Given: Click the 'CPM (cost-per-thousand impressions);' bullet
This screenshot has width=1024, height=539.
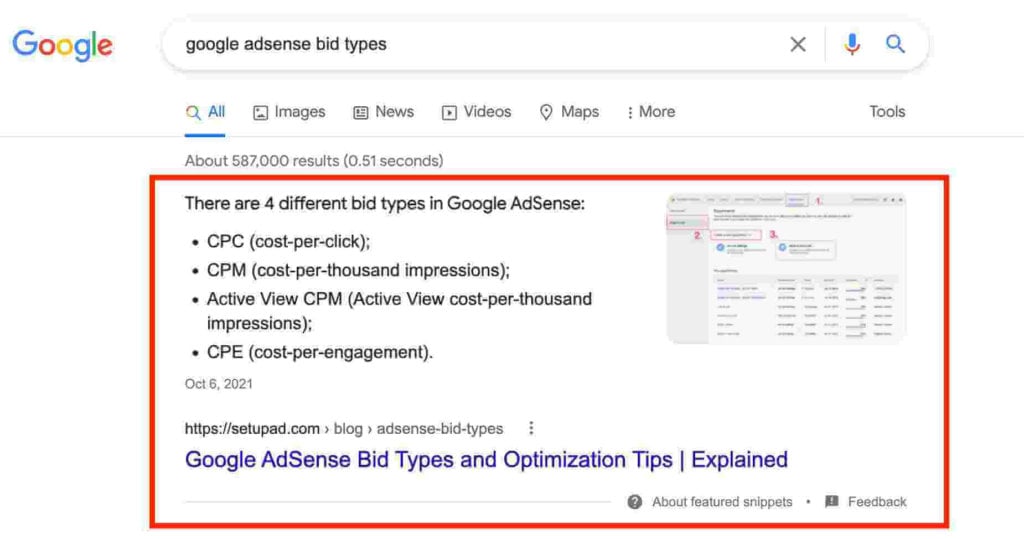Looking at the screenshot, I should [359, 270].
